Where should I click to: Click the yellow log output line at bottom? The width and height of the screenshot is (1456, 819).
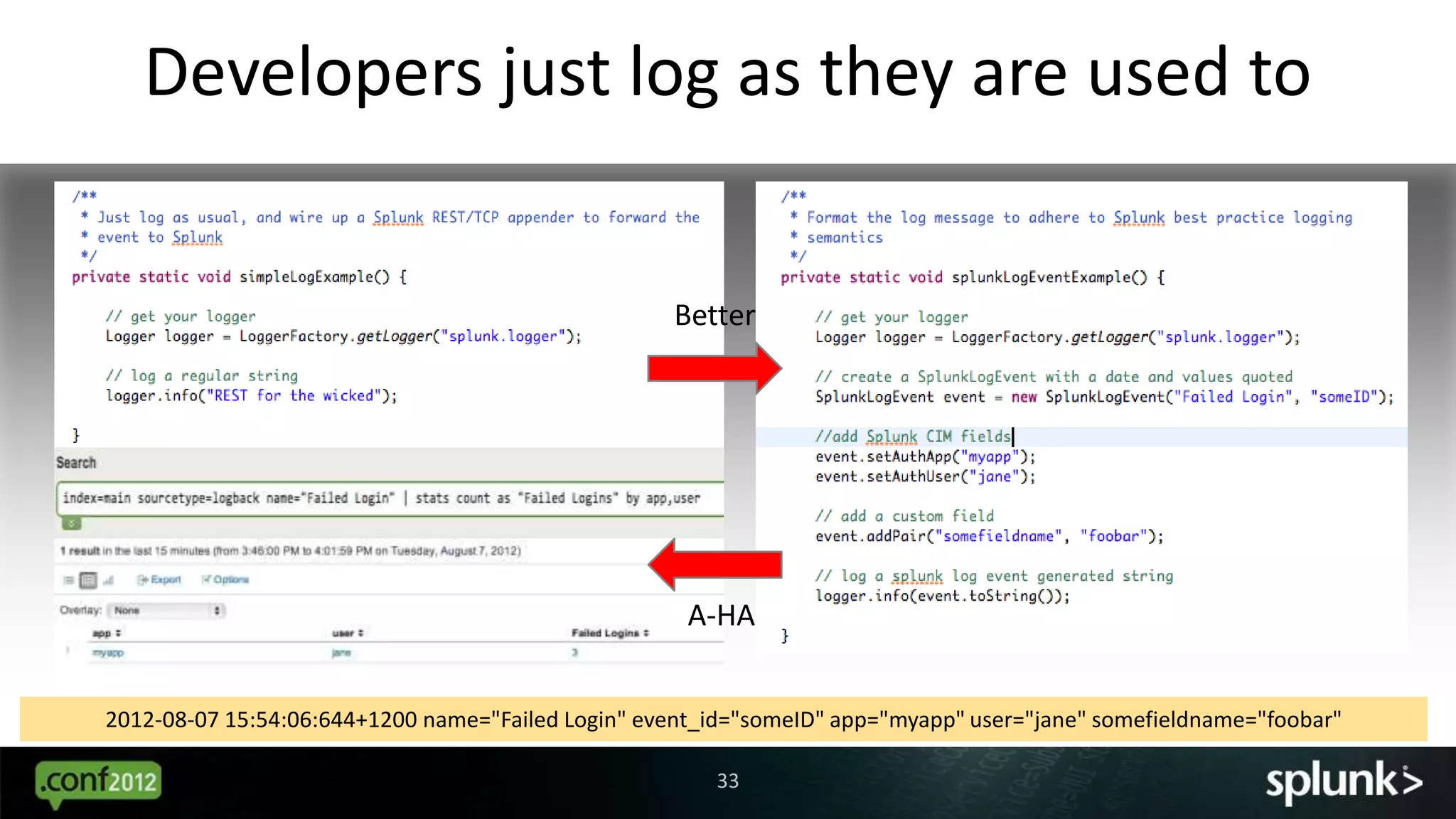(x=723, y=719)
